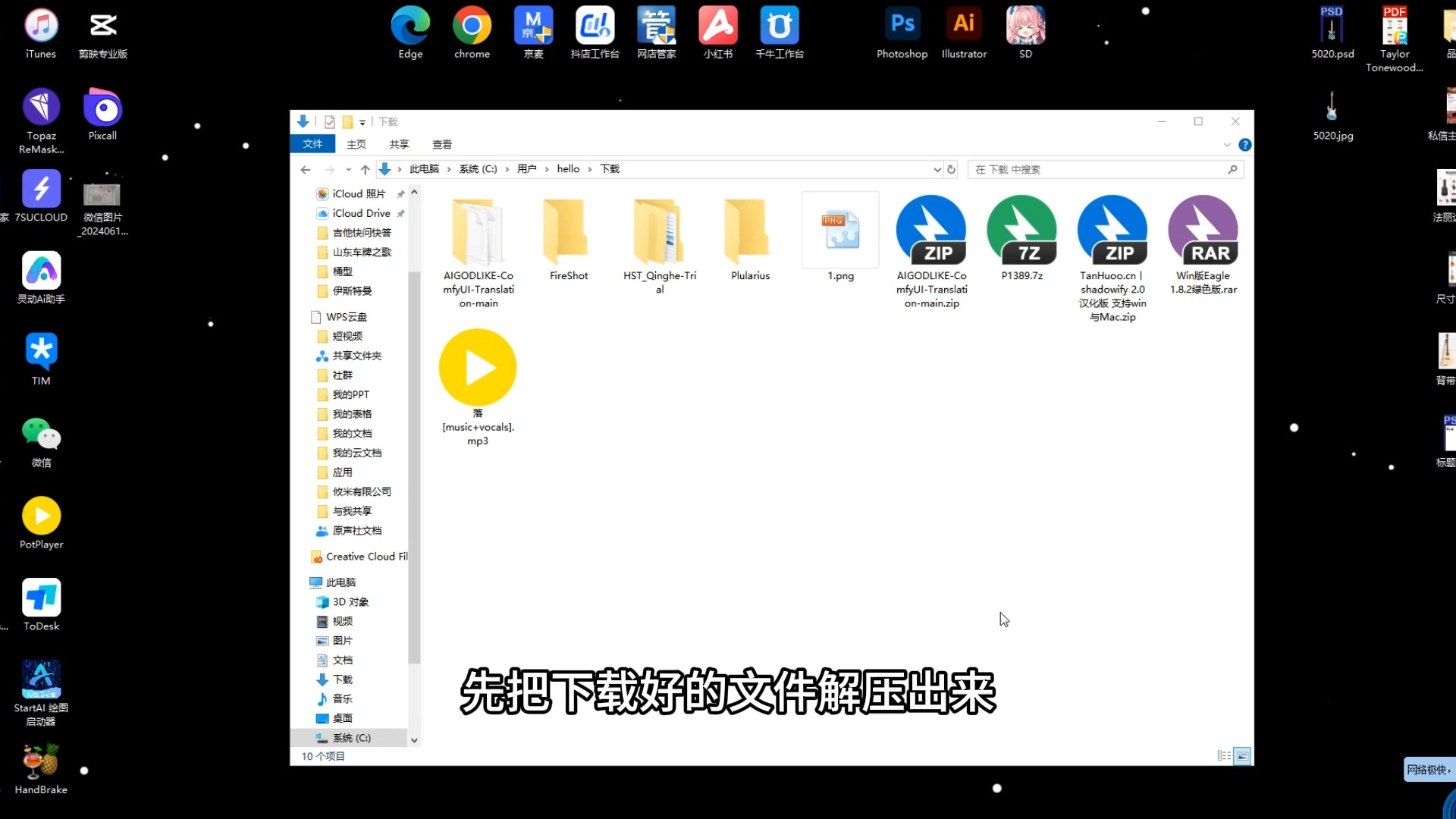The image size is (1456, 819).
Task: Open Google Chrome
Action: tap(472, 23)
